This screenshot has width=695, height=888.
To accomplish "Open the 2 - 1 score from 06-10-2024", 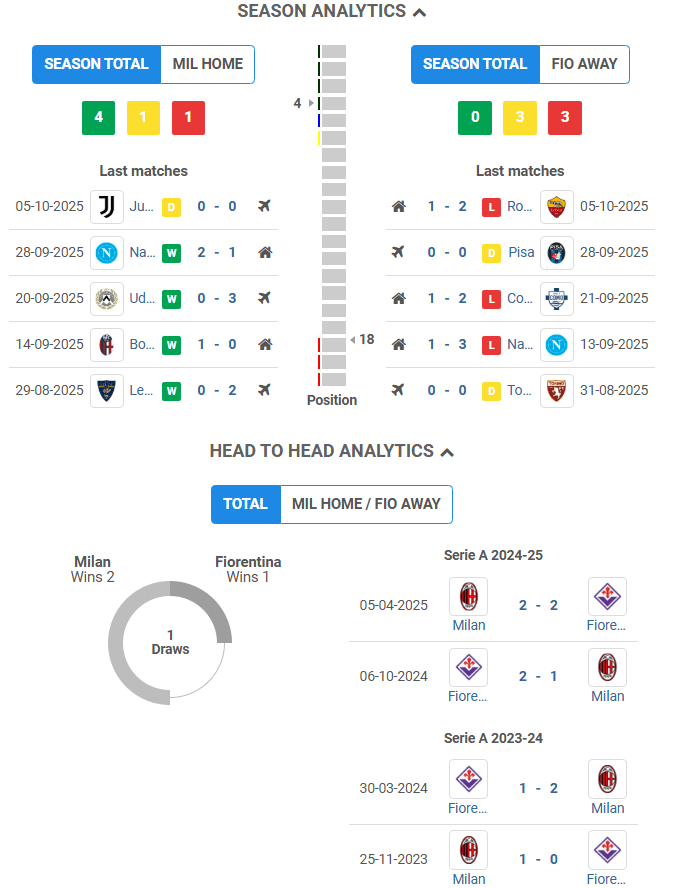I will coord(538,677).
